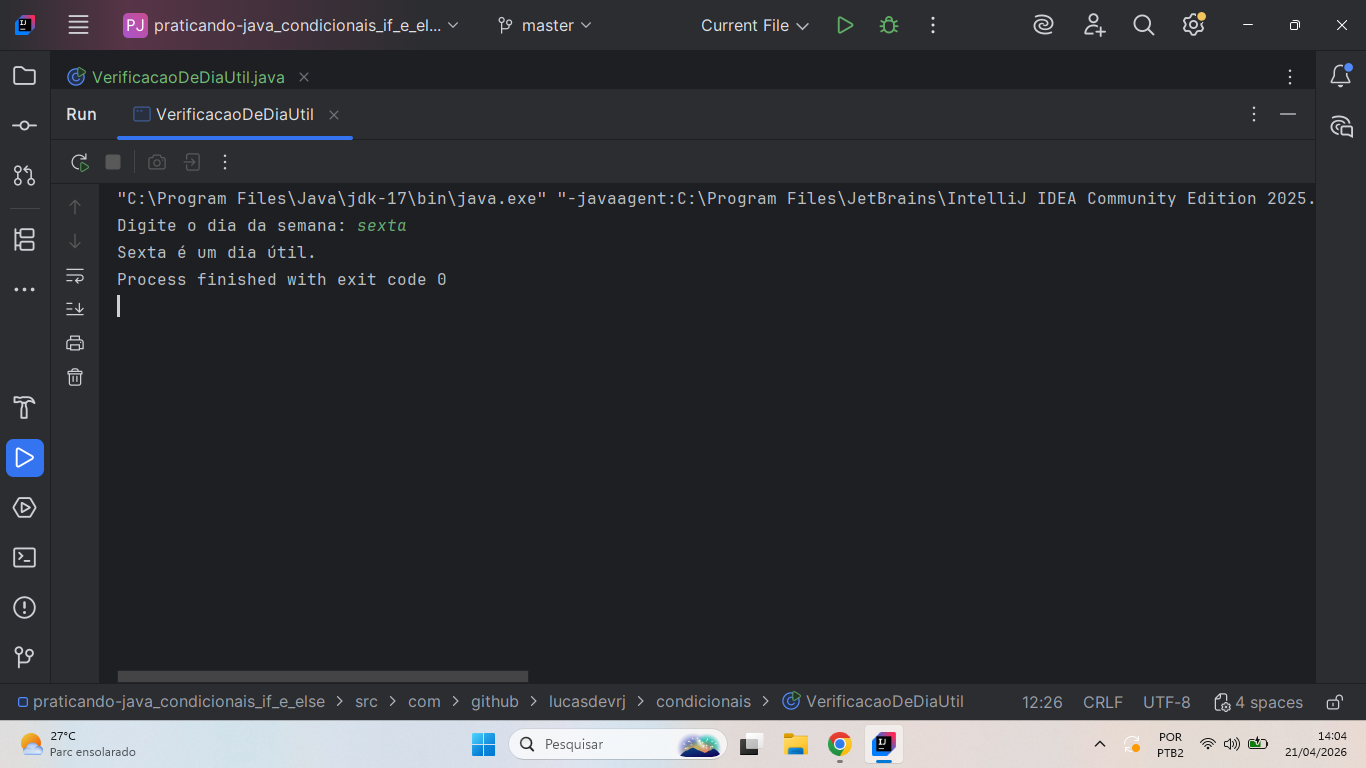The width and height of the screenshot is (1366, 768).
Task: Change UTF-8 file encoding
Action: (1167, 702)
